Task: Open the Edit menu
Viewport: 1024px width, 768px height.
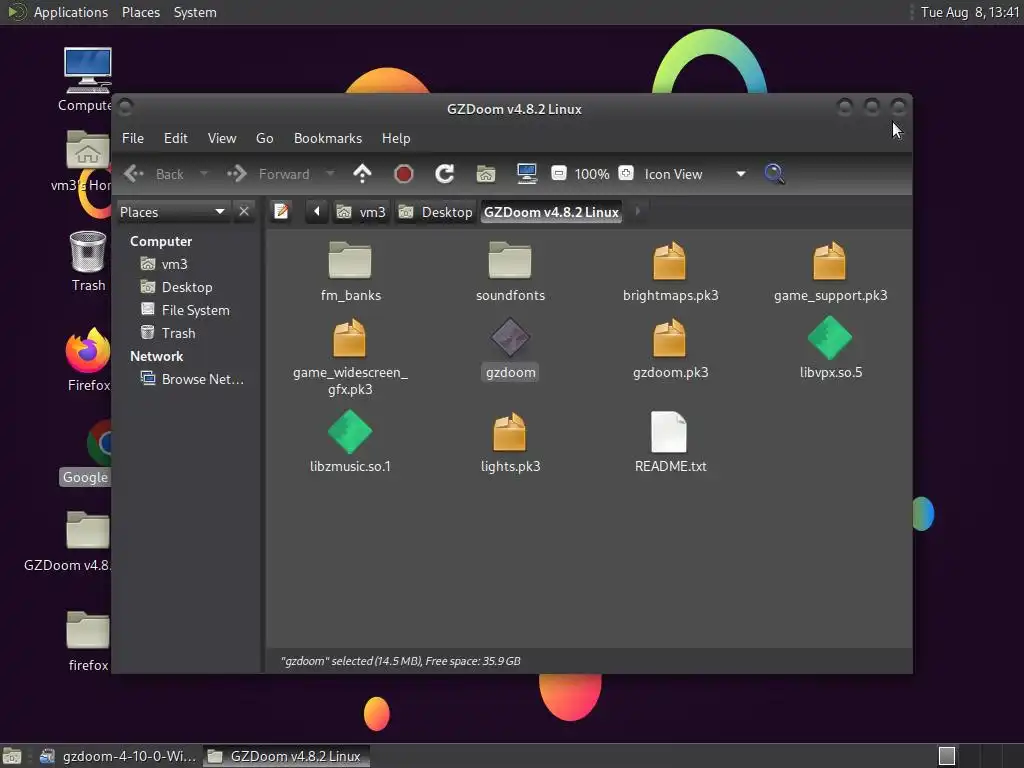Action: [176, 138]
